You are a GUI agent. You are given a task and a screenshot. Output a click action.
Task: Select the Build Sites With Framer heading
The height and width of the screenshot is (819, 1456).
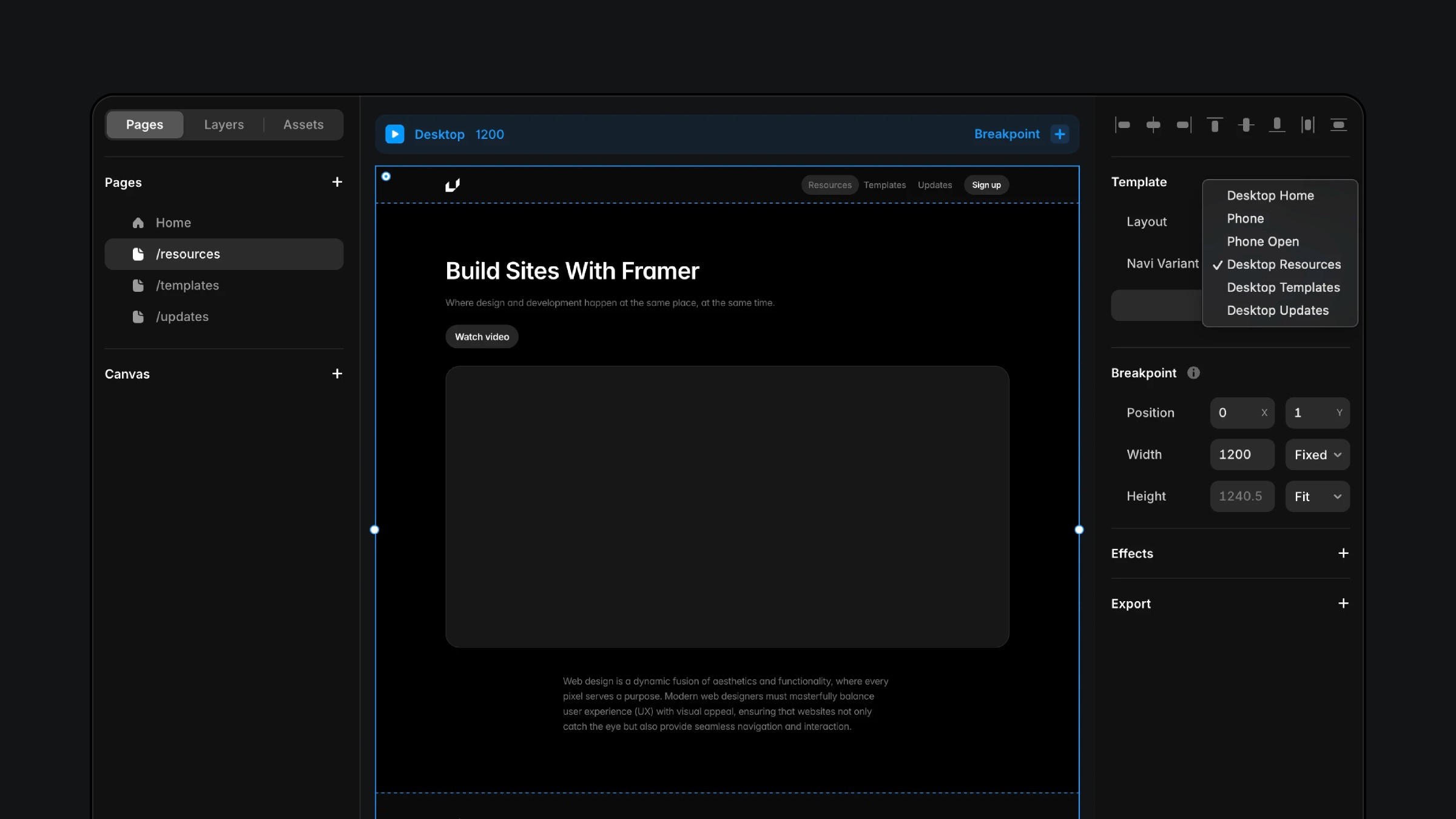[x=572, y=271]
